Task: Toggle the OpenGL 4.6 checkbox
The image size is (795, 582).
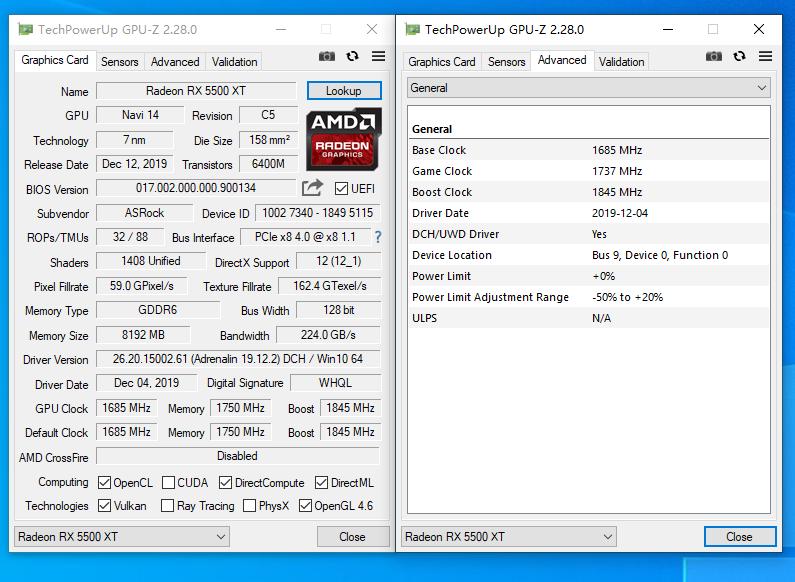Action: click(305, 505)
